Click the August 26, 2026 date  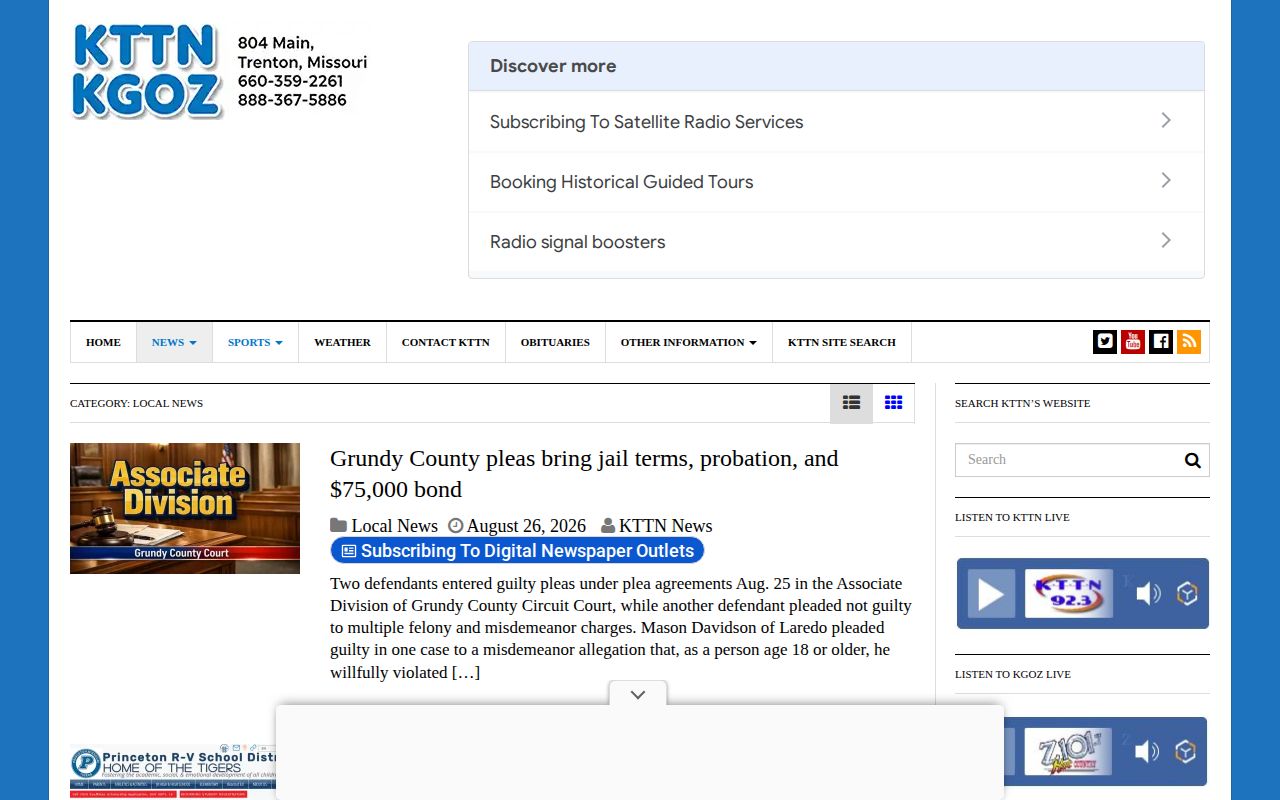click(526, 526)
